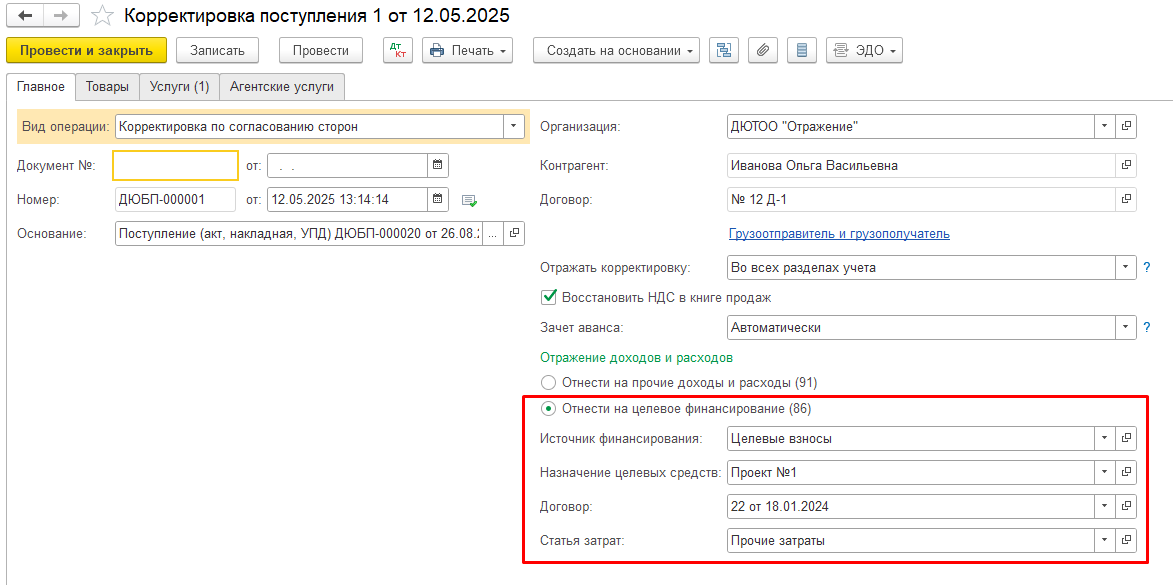
Task: Switch to the Товары tab
Action: click(107, 87)
